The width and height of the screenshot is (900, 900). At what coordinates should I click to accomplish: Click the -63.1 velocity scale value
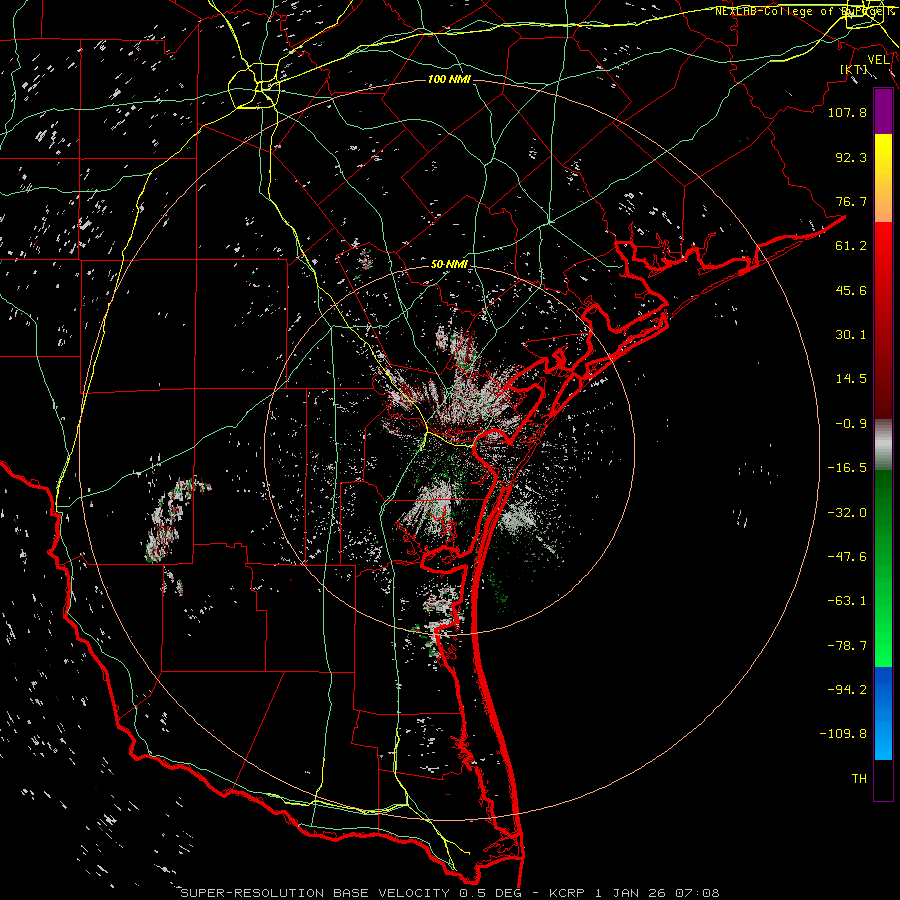tap(847, 601)
